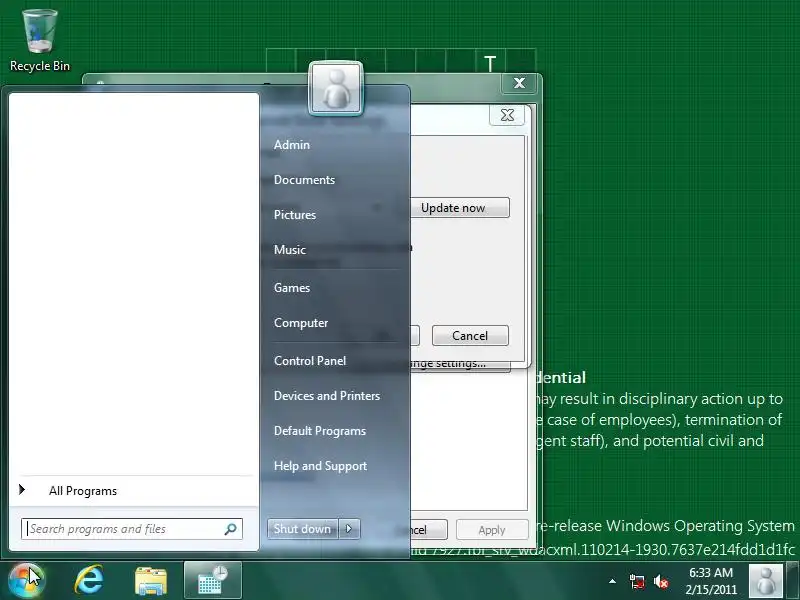
Task: Expand the Shut down options arrow
Action: pos(349,529)
